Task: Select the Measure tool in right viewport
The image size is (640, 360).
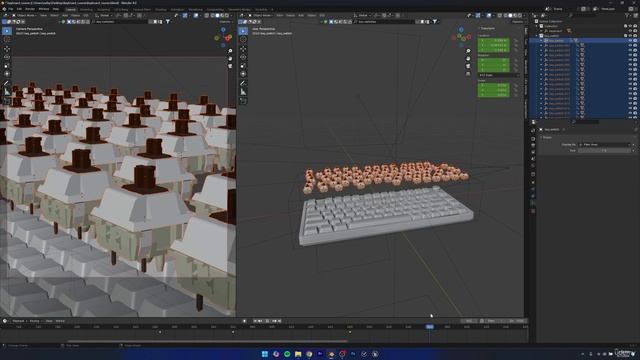Action: click(x=243, y=92)
